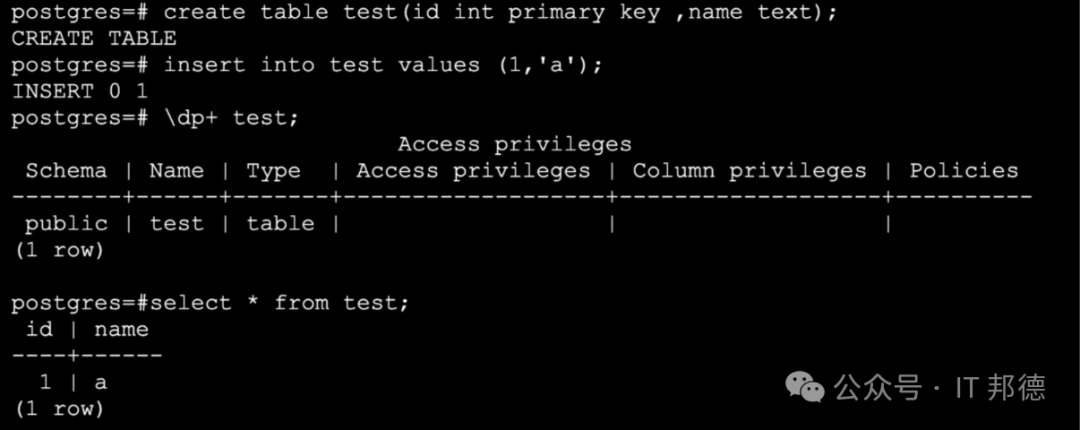
Task: Click the 'Column privileges' column header
Action: point(749,172)
